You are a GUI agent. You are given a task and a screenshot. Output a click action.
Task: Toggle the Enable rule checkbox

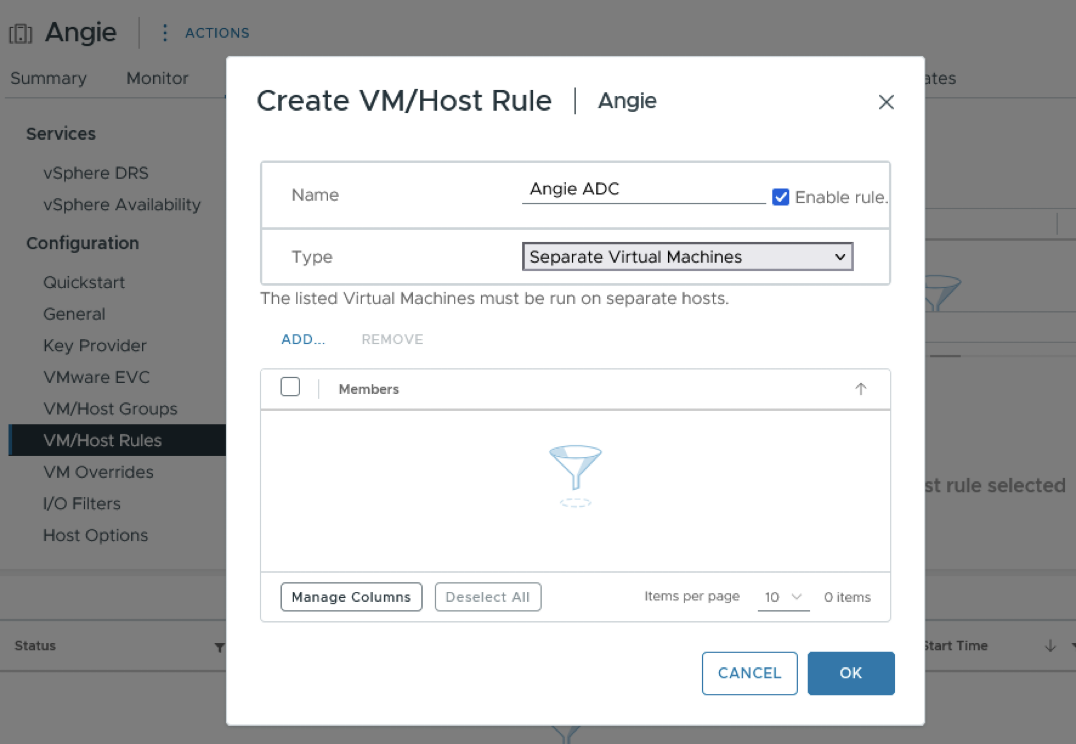[781, 197]
